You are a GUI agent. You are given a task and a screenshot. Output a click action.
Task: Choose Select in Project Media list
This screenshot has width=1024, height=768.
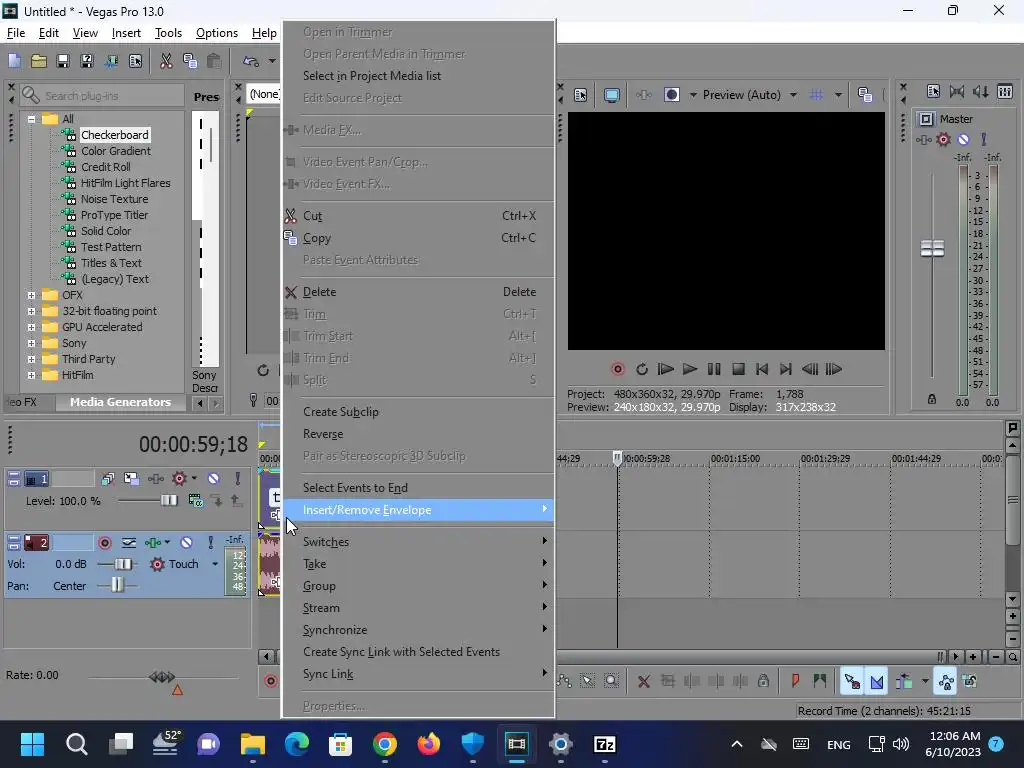419,76
